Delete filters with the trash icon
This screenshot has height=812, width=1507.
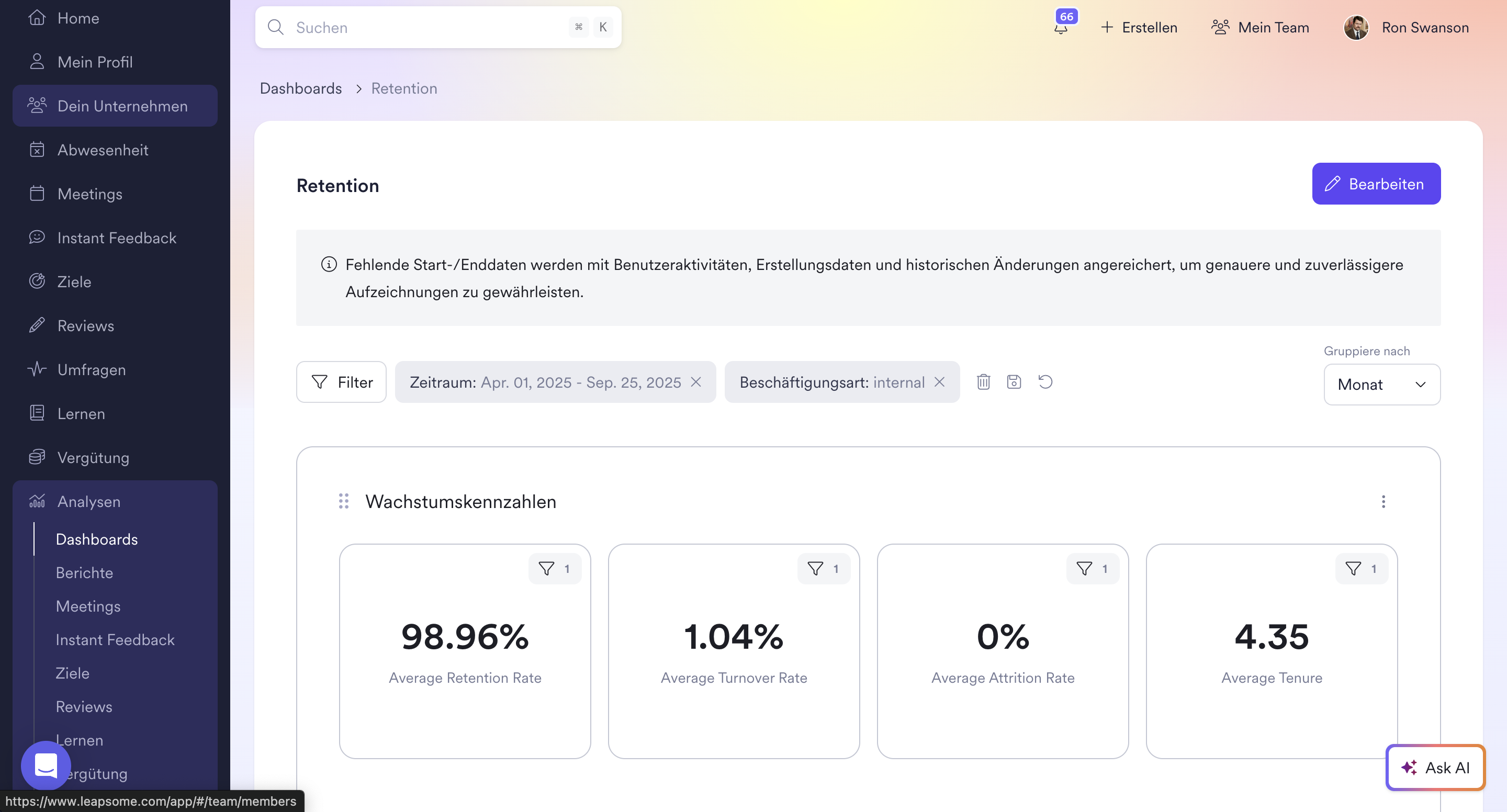(983, 382)
